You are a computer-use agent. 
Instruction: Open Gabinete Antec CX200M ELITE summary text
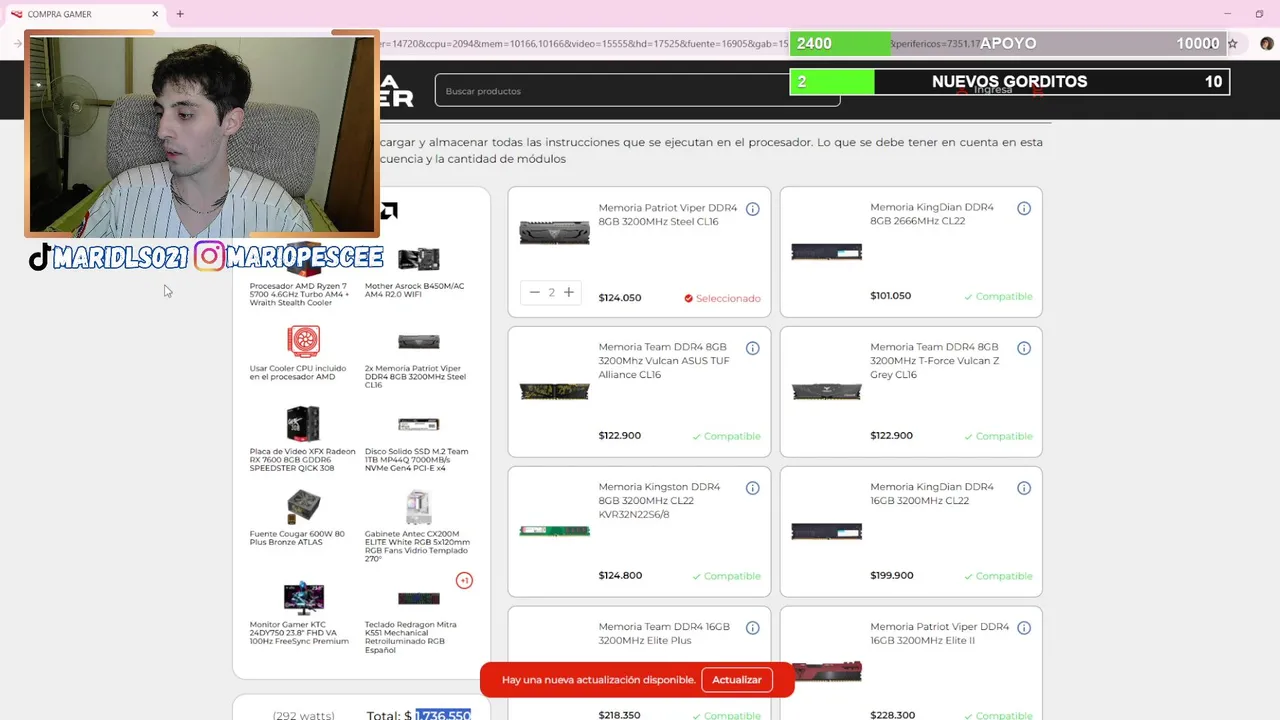tap(417, 546)
